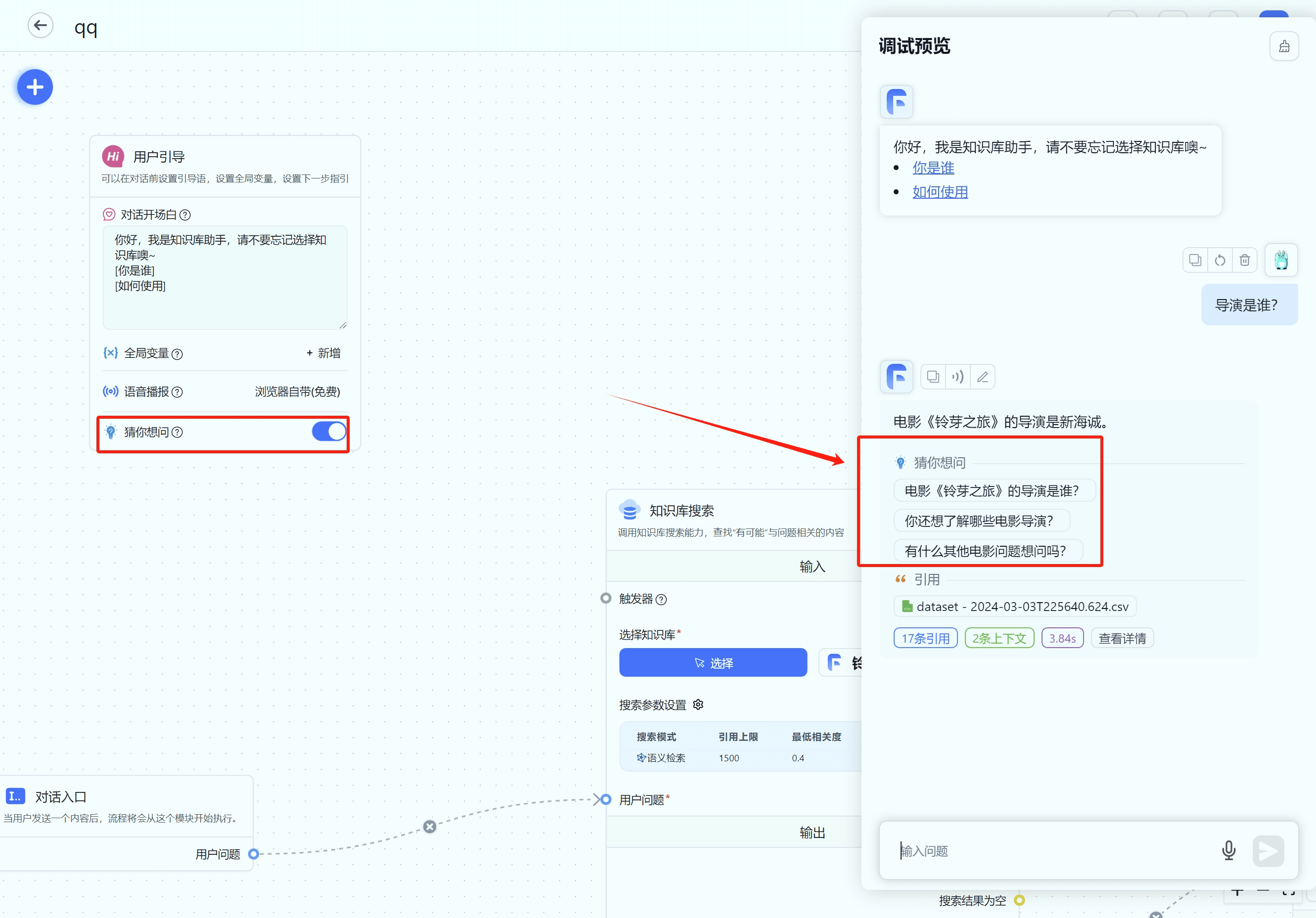
Task: Open the 17条引用 citations tag
Action: point(925,638)
